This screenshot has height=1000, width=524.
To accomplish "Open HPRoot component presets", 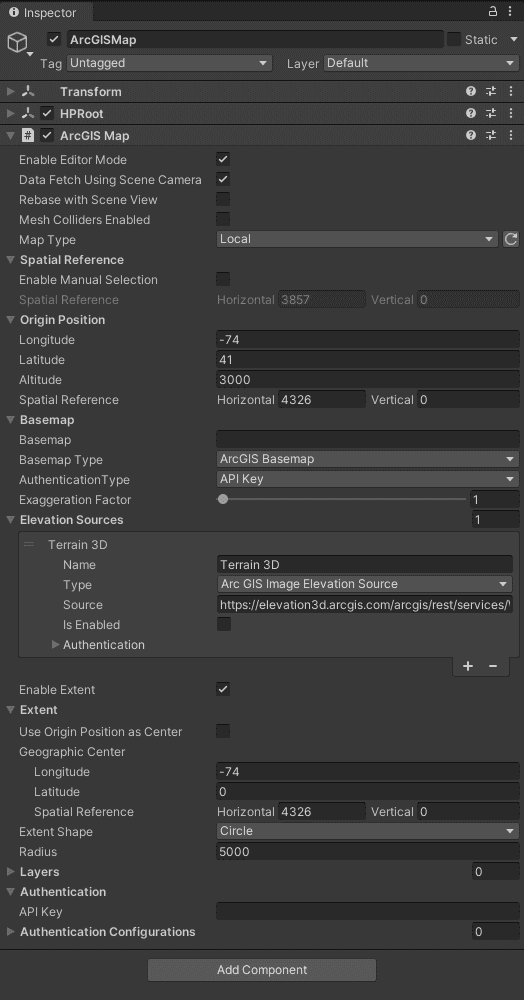I will click(x=491, y=114).
